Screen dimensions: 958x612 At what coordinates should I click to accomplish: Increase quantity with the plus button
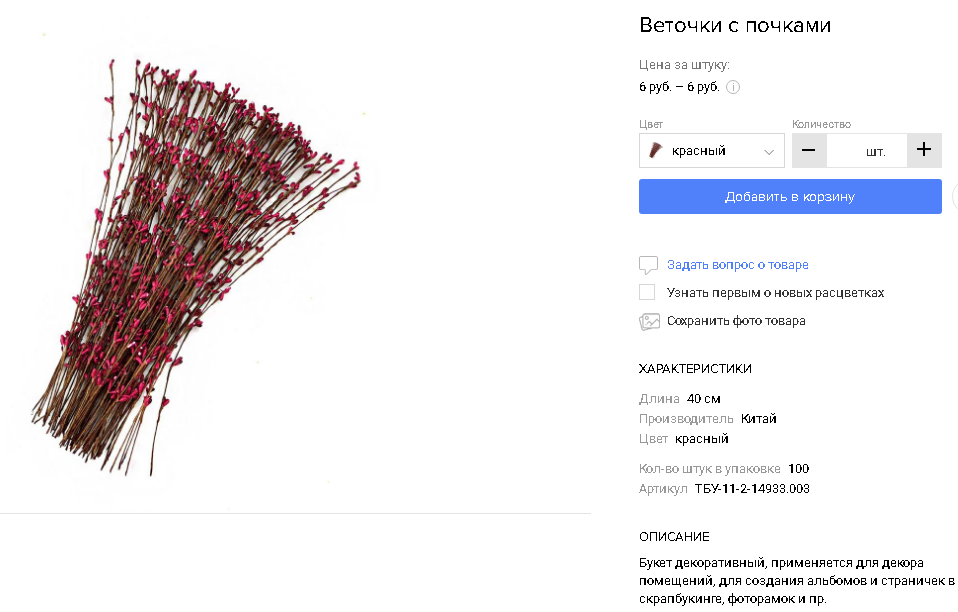tap(924, 151)
